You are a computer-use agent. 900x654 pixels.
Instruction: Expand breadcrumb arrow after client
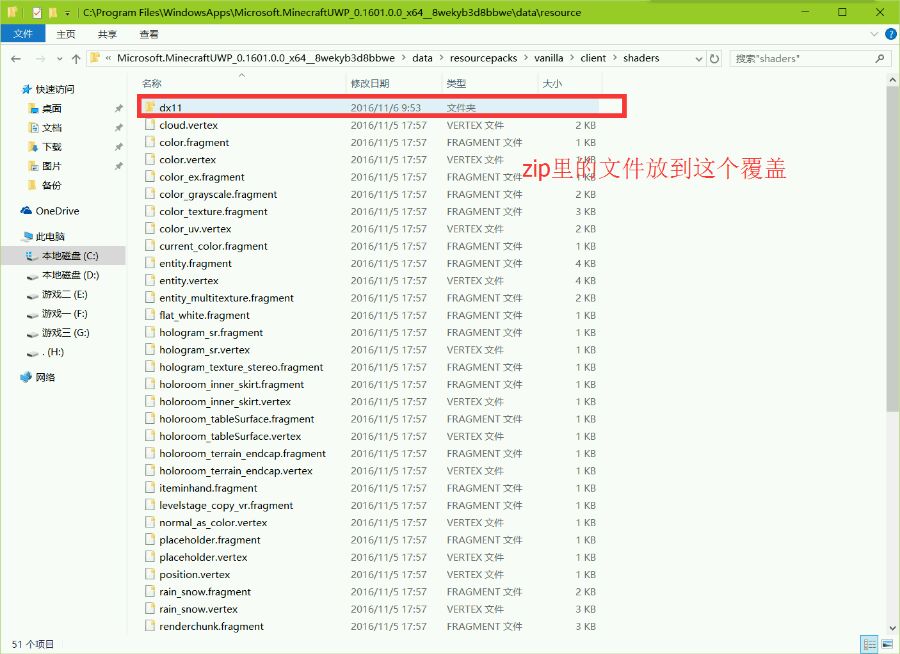coord(615,58)
